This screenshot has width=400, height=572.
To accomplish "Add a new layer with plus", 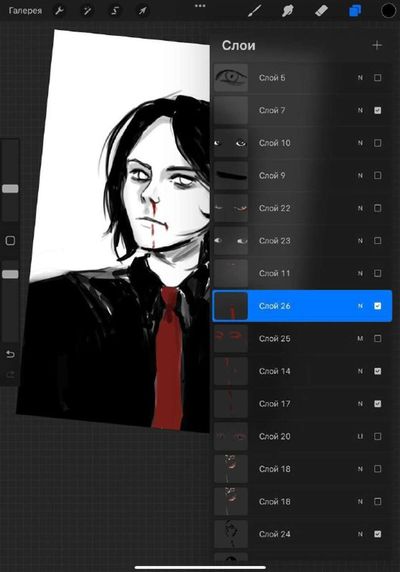I will tap(377, 45).
